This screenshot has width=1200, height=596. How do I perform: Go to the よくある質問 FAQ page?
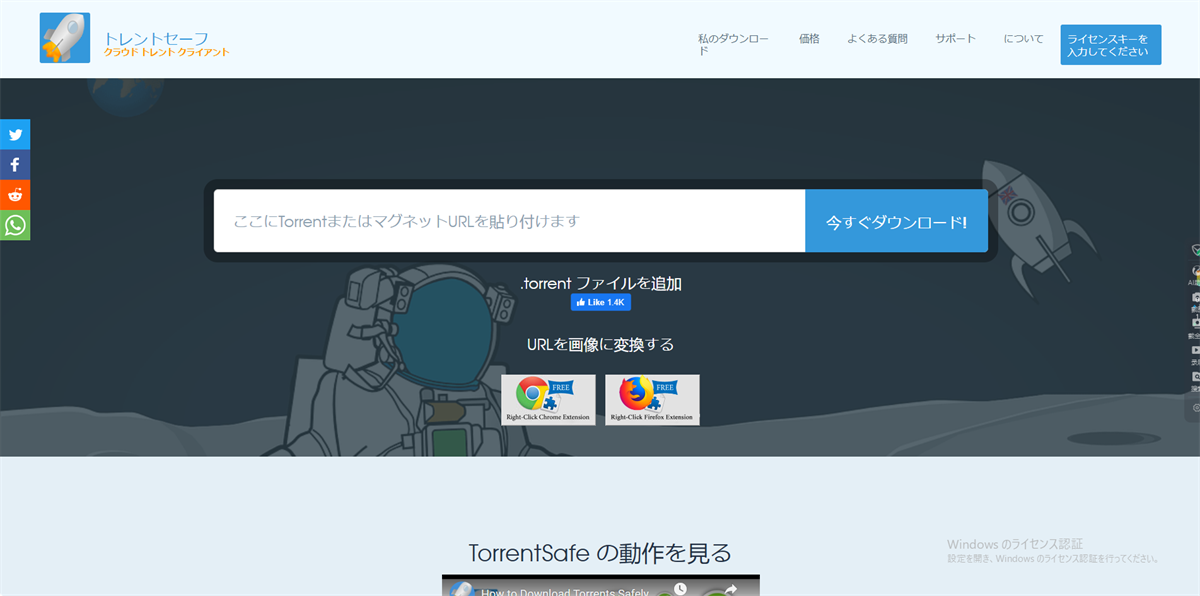877,39
